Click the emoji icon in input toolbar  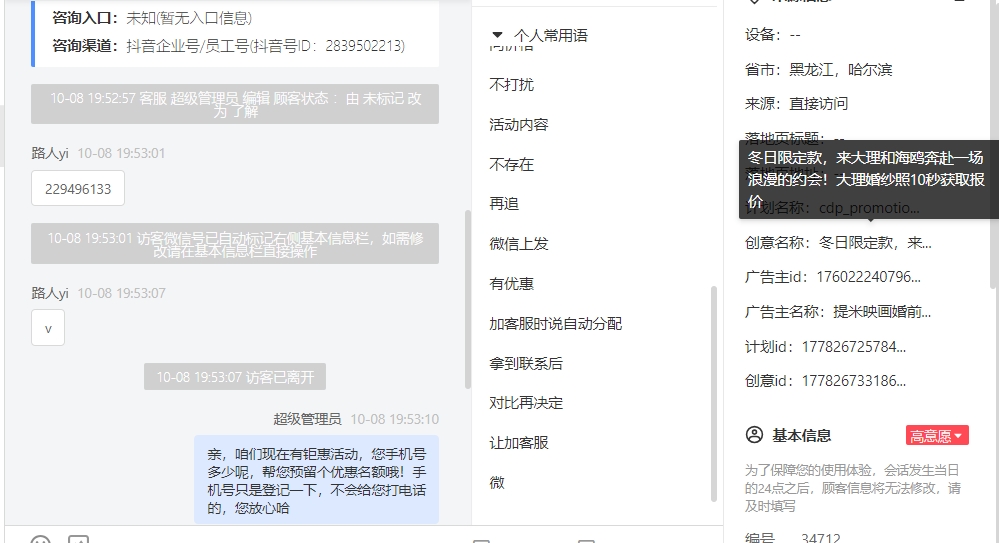(40, 539)
